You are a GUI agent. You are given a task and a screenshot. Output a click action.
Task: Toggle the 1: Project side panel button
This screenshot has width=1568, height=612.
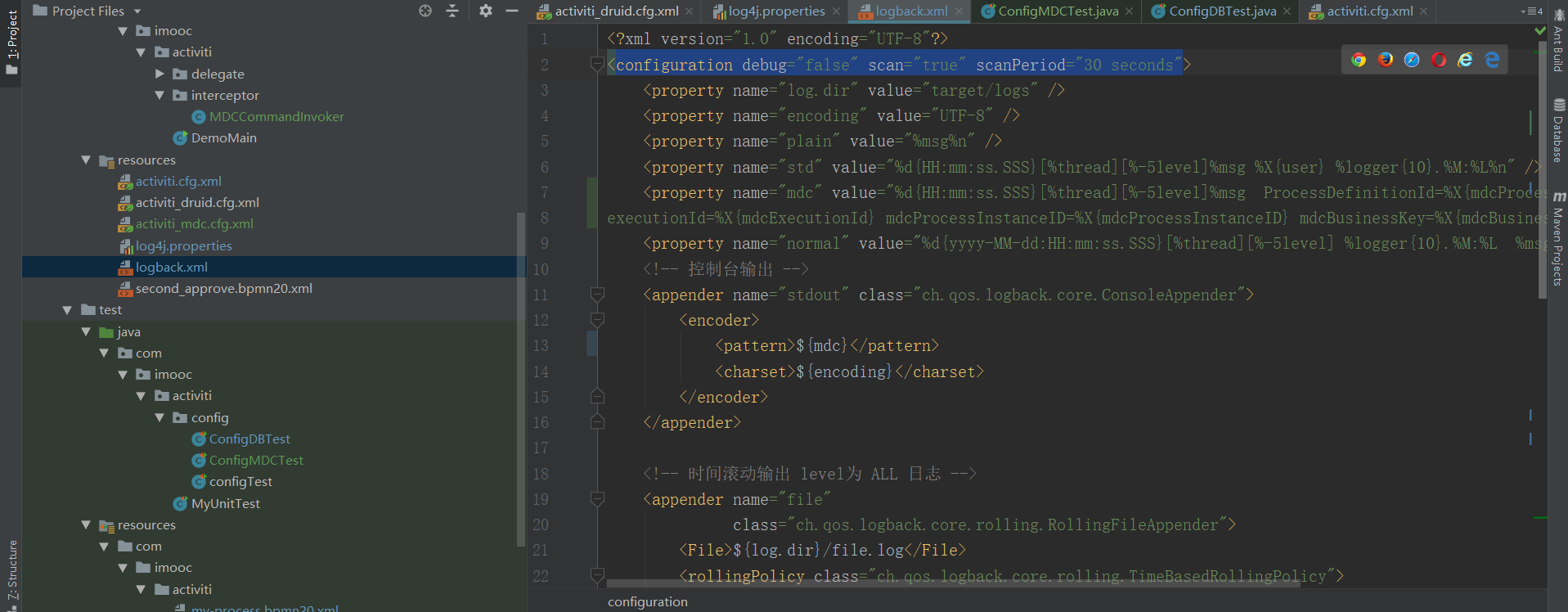11,43
